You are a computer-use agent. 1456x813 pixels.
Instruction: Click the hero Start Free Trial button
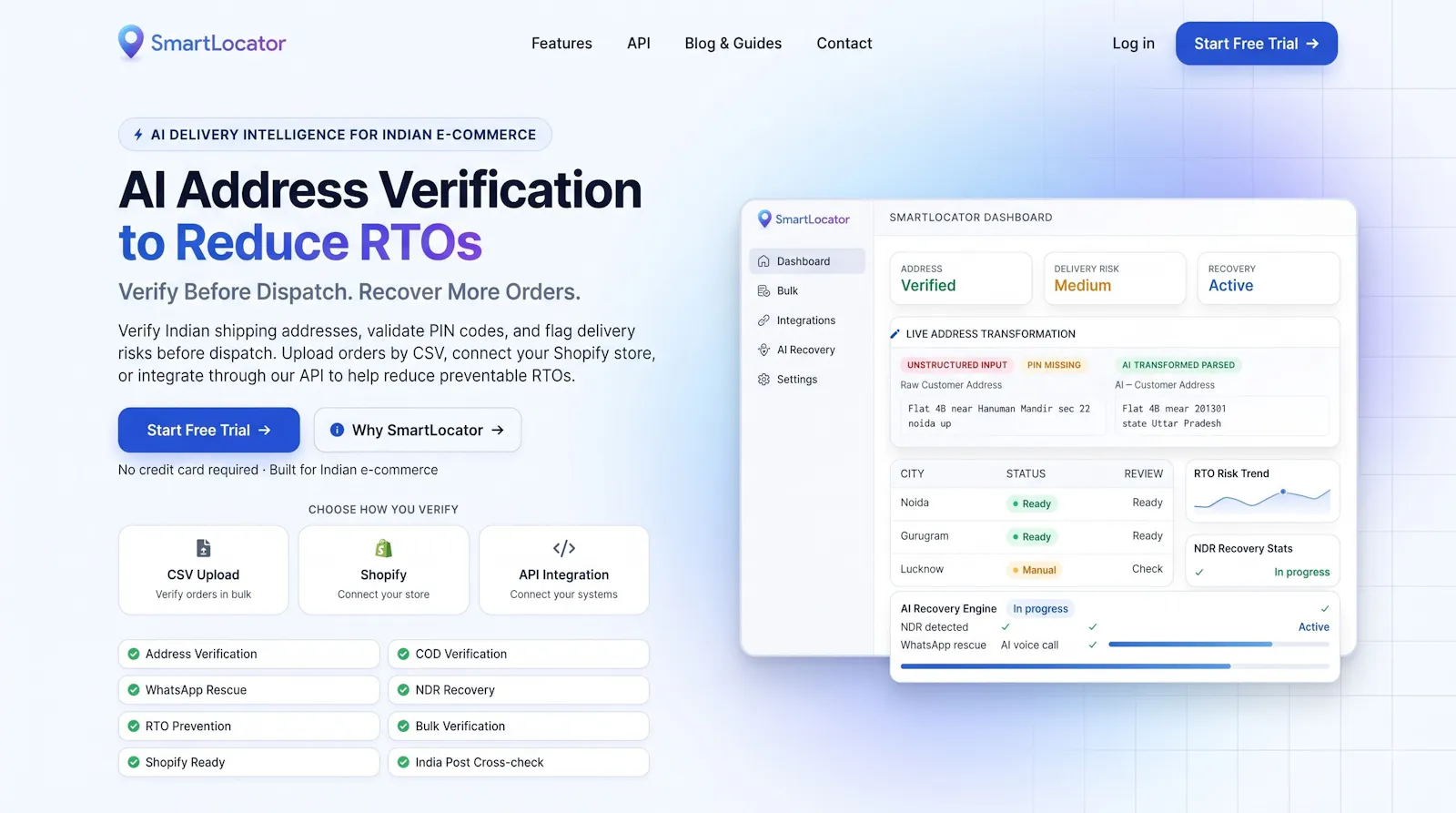(x=209, y=430)
